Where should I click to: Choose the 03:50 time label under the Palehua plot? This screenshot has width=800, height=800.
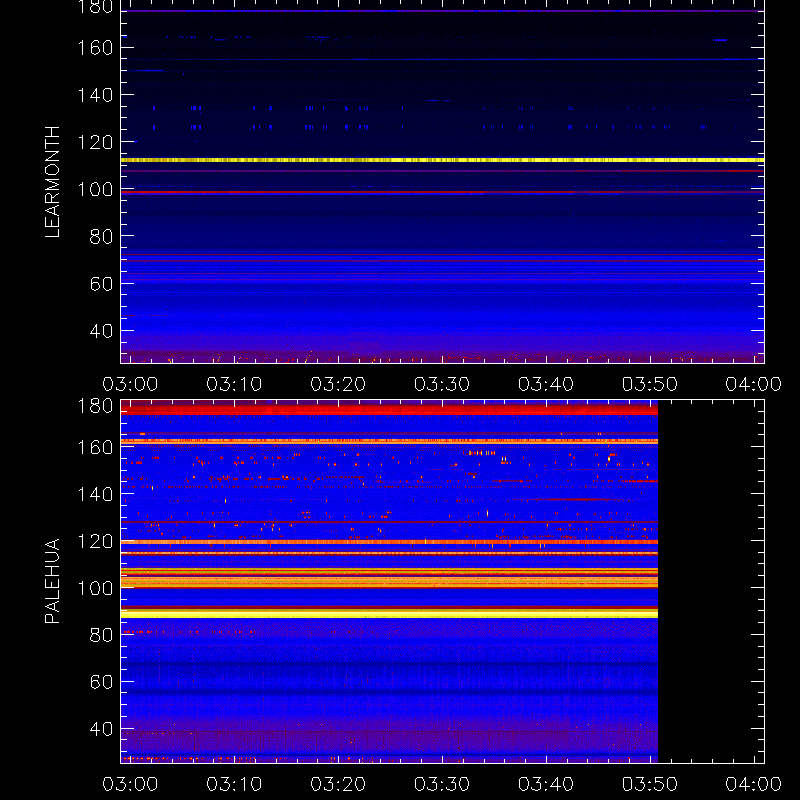click(x=650, y=784)
